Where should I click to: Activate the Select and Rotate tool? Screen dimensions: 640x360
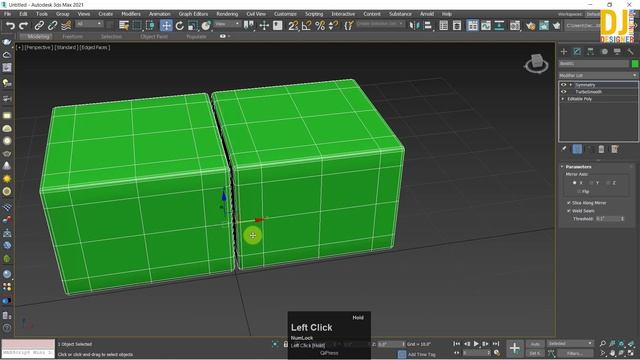click(x=180, y=26)
